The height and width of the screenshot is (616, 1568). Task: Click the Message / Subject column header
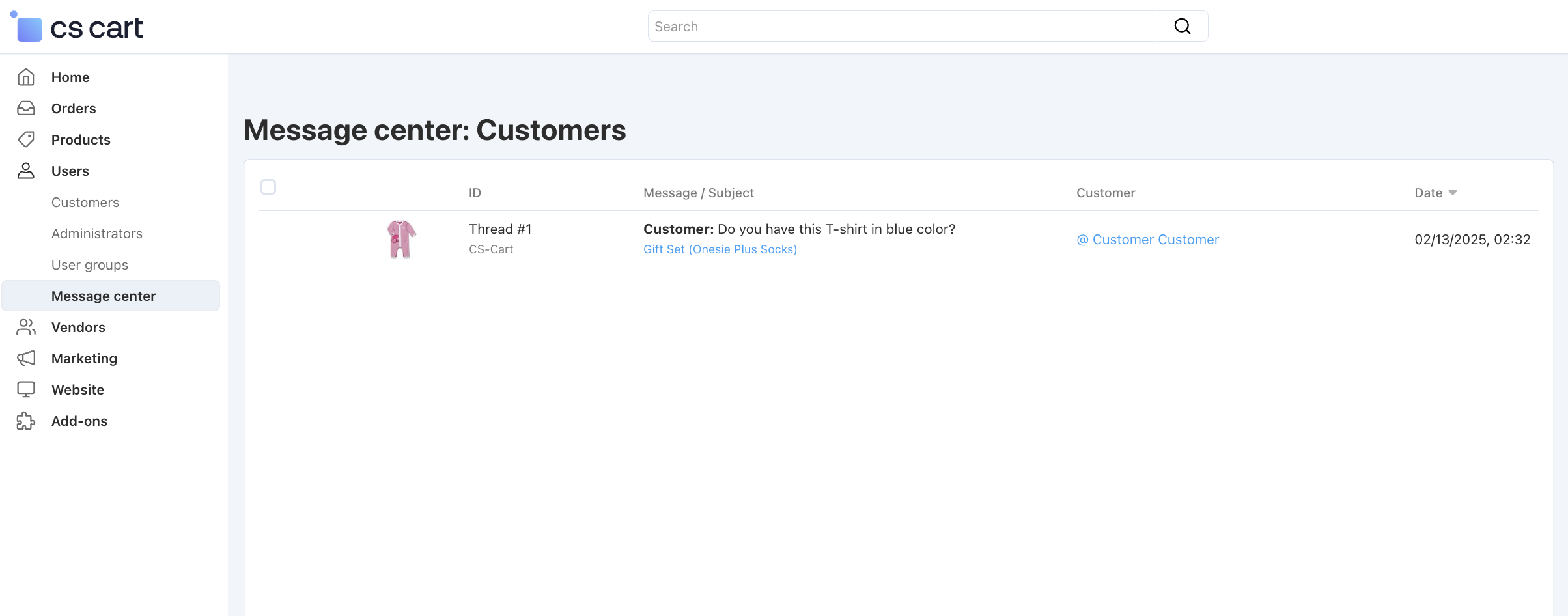(699, 193)
